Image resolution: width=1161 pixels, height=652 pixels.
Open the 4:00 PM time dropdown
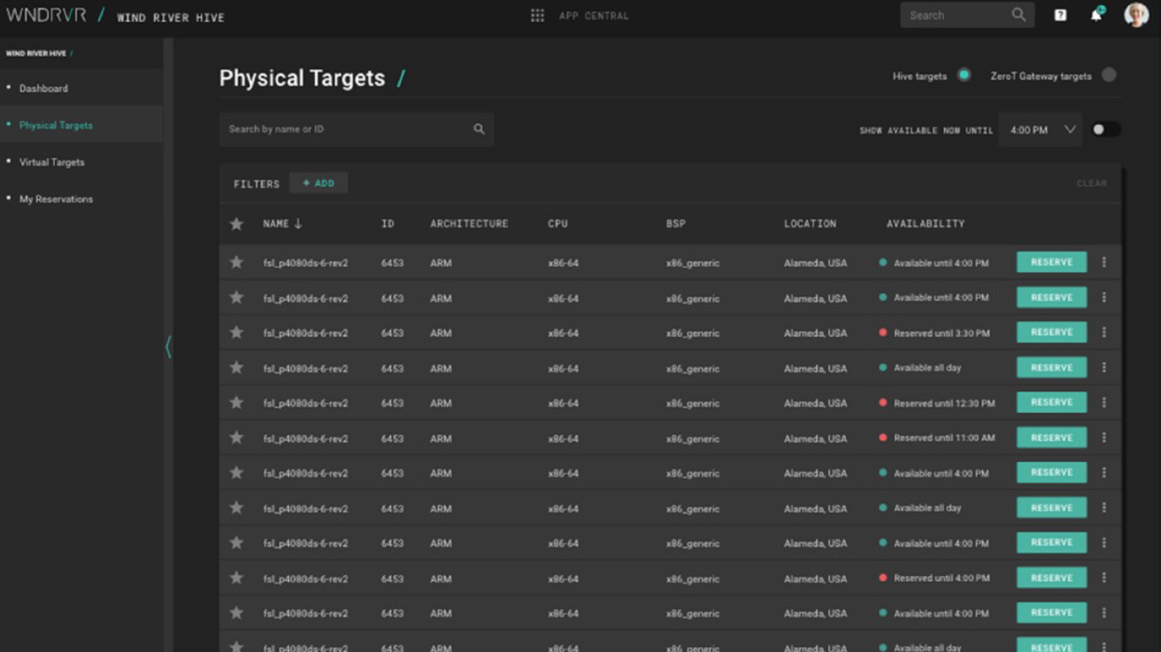[1040, 130]
